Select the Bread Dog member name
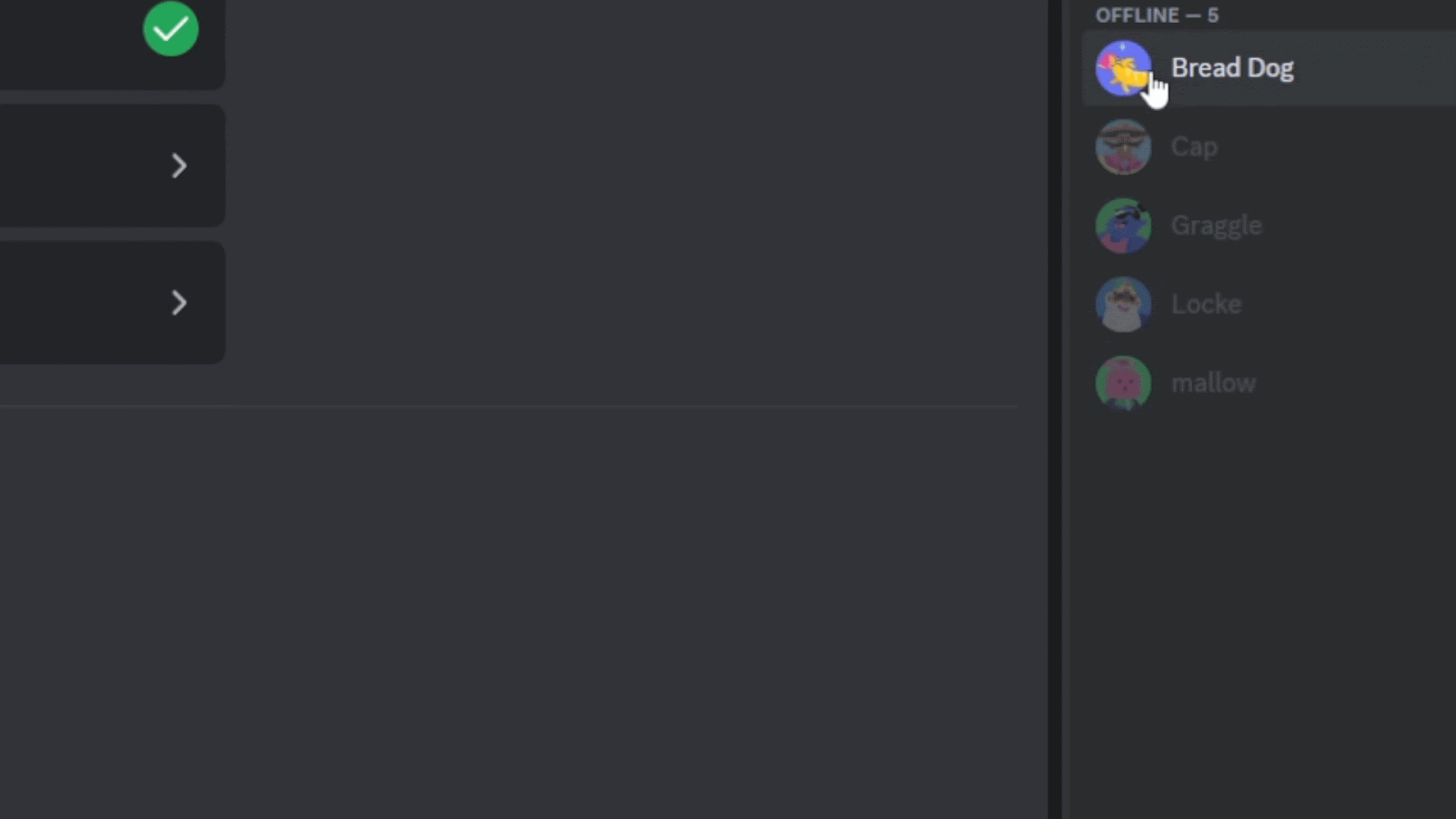 [x=1232, y=68]
